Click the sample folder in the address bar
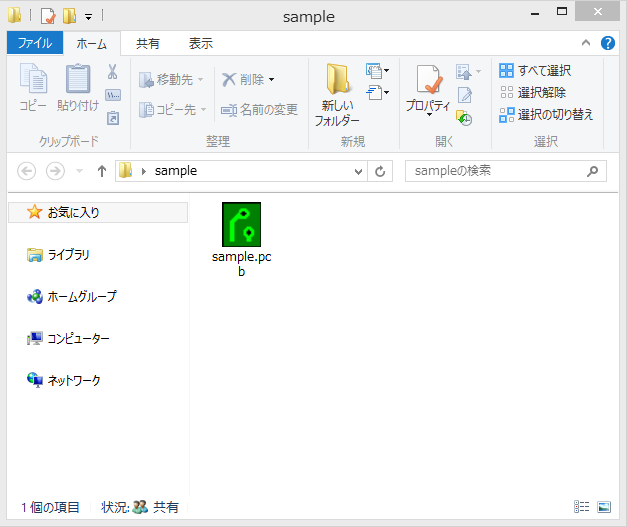The image size is (627, 527). click(176, 171)
